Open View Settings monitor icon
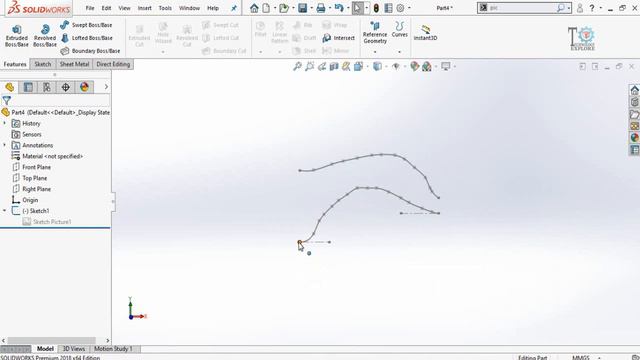Viewport: 640px width, 360px height. (446, 66)
